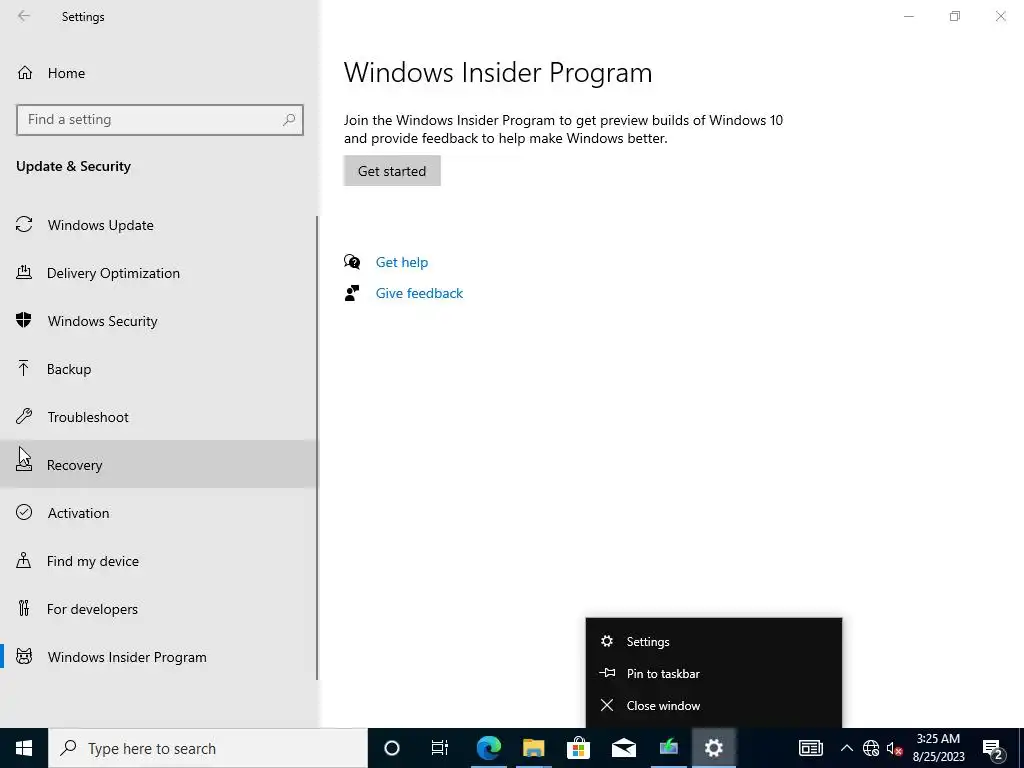Click the sidebar vertical scrollbar

(x=317, y=447)
